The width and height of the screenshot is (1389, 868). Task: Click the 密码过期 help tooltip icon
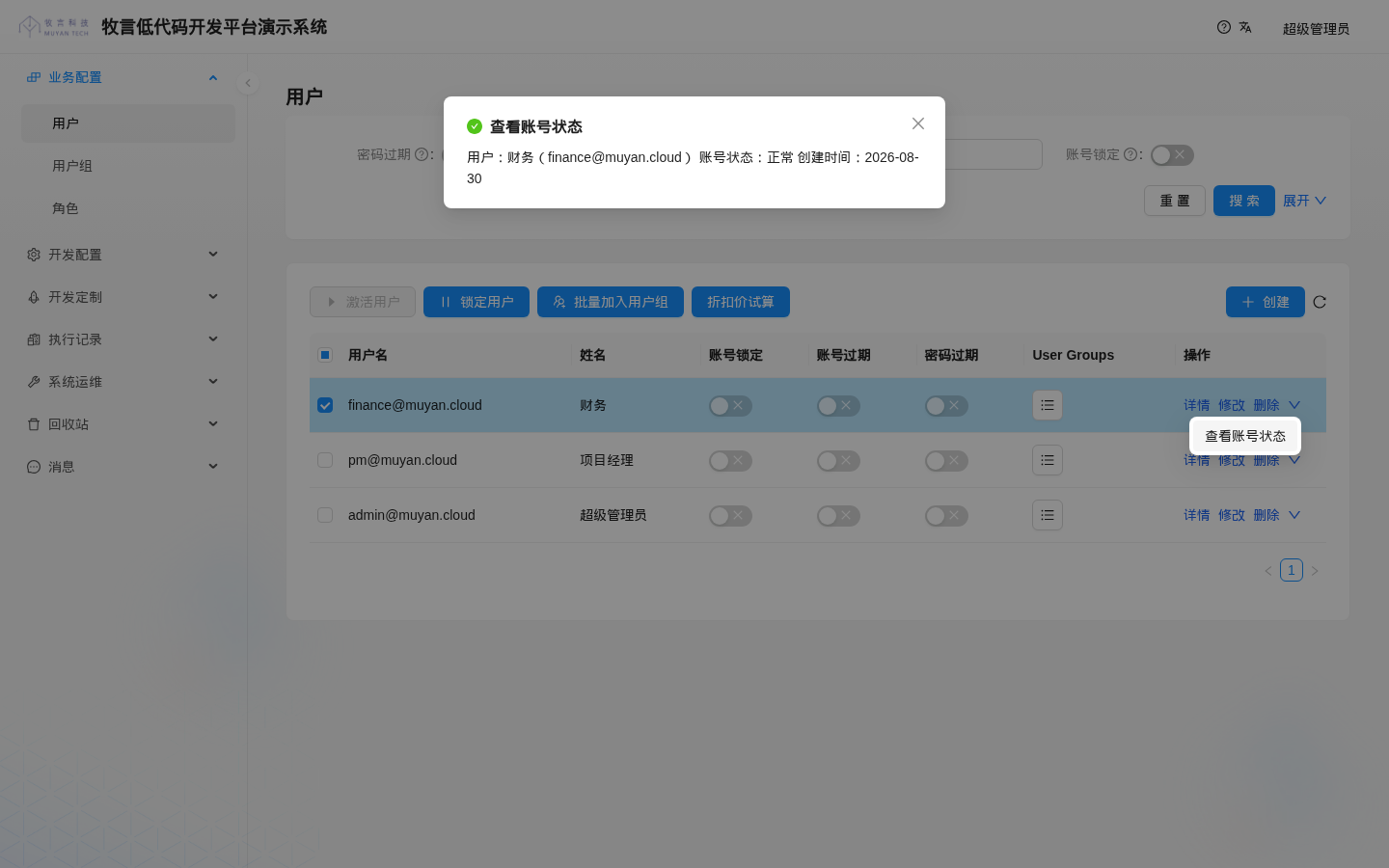(x=422, y=154)
